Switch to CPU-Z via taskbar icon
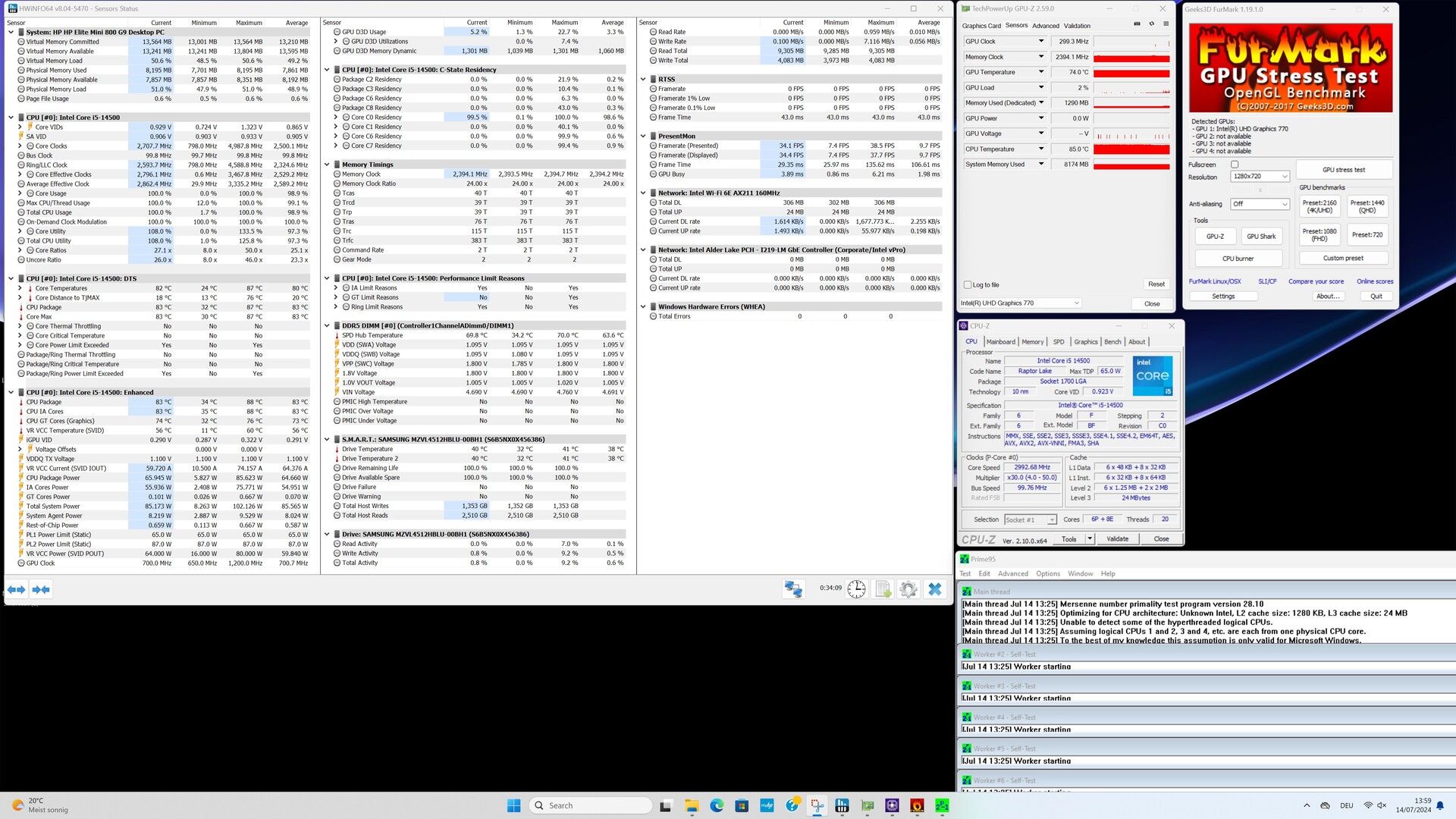 pyautogui.click(x=892, y=805)
